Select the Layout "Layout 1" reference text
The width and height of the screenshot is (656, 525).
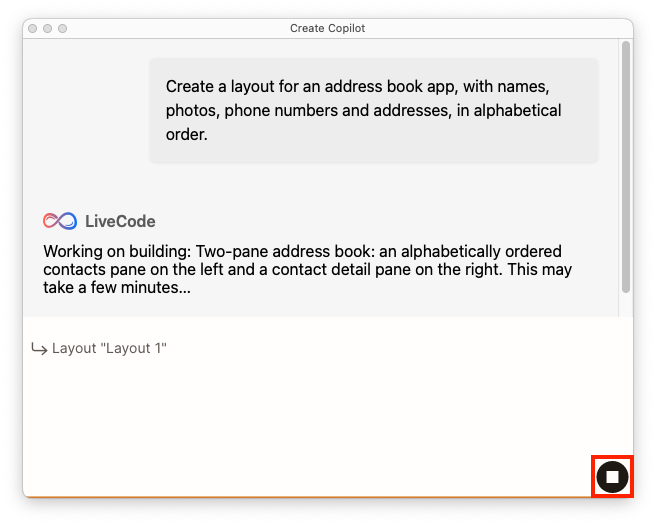[109, 349]
